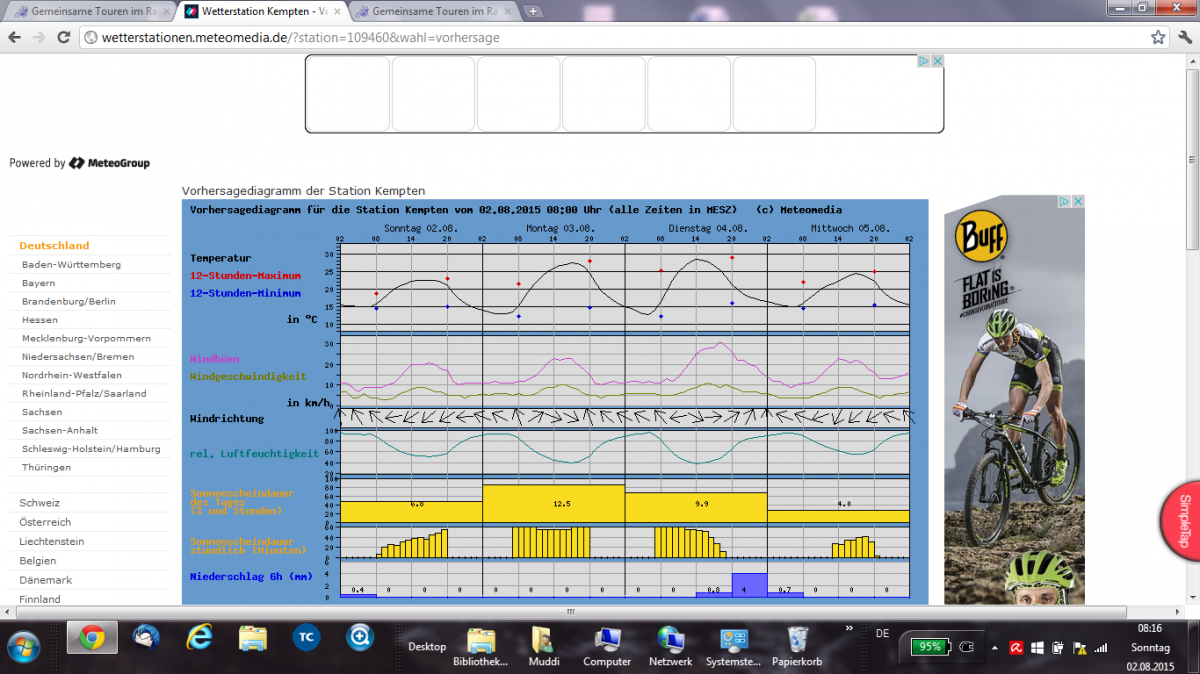Click the AdChoices icon on top banner ad
The width and height of the screenshot is (1200, 674).
pyautogui.click(x=924, y=61)
